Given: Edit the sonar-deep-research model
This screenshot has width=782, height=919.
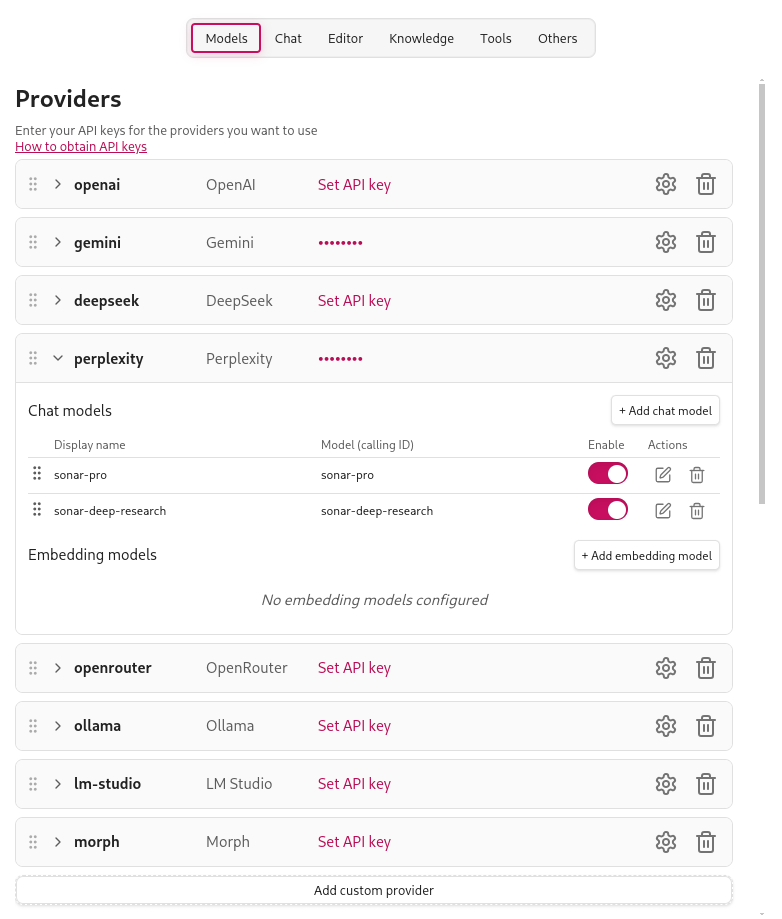Looking at the screenshot, I should (x=662, y=510).
